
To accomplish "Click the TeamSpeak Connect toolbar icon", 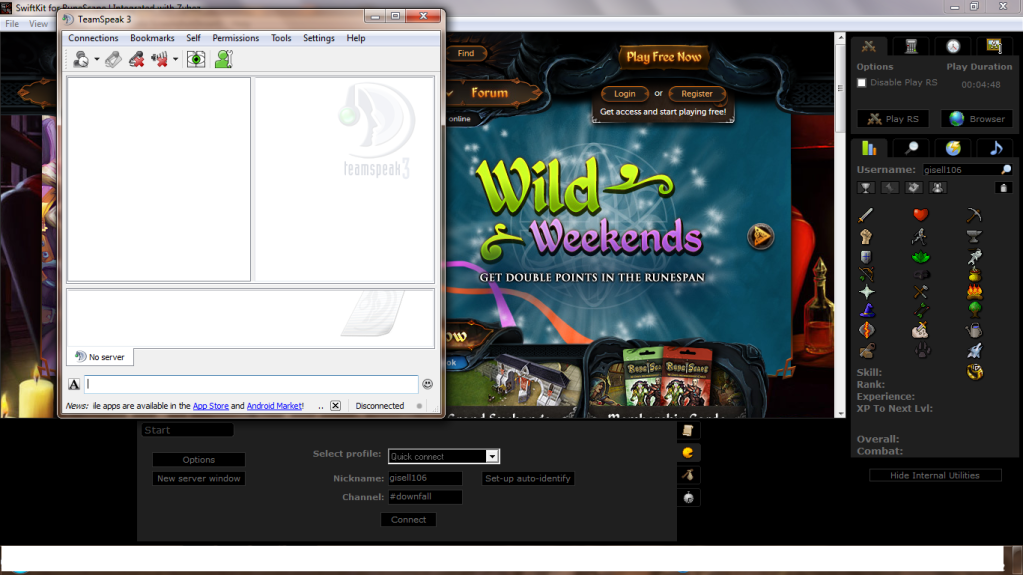I will coord(80,60).
